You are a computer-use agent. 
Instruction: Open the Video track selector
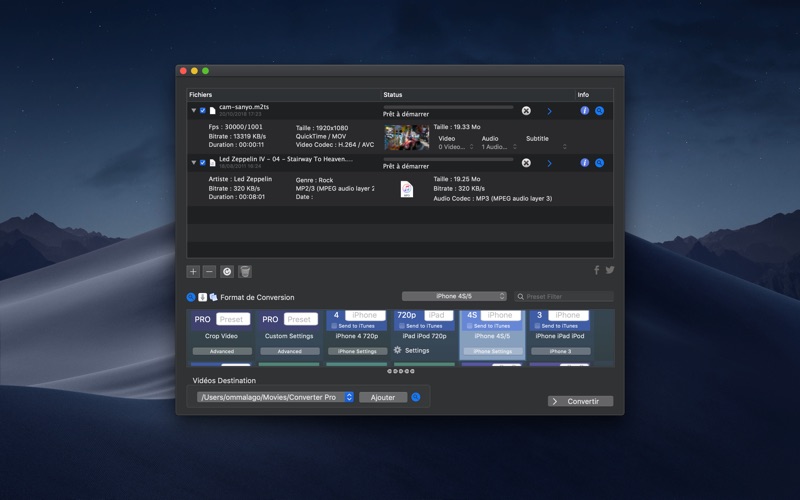point(456,147)
